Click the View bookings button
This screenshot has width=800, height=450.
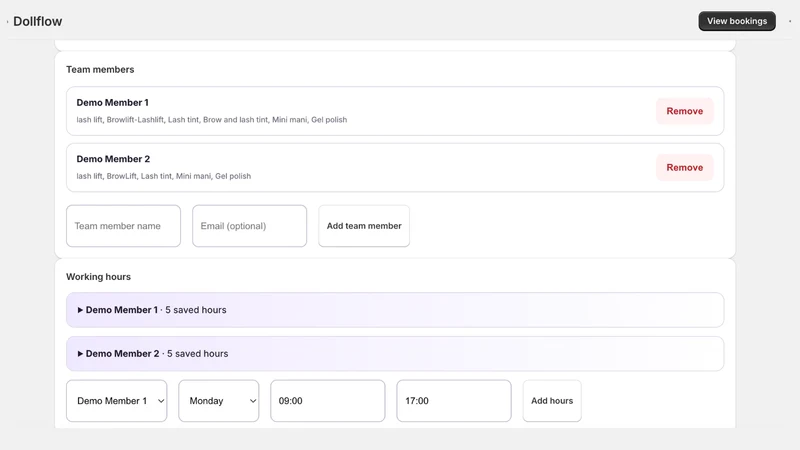(737, 21)
